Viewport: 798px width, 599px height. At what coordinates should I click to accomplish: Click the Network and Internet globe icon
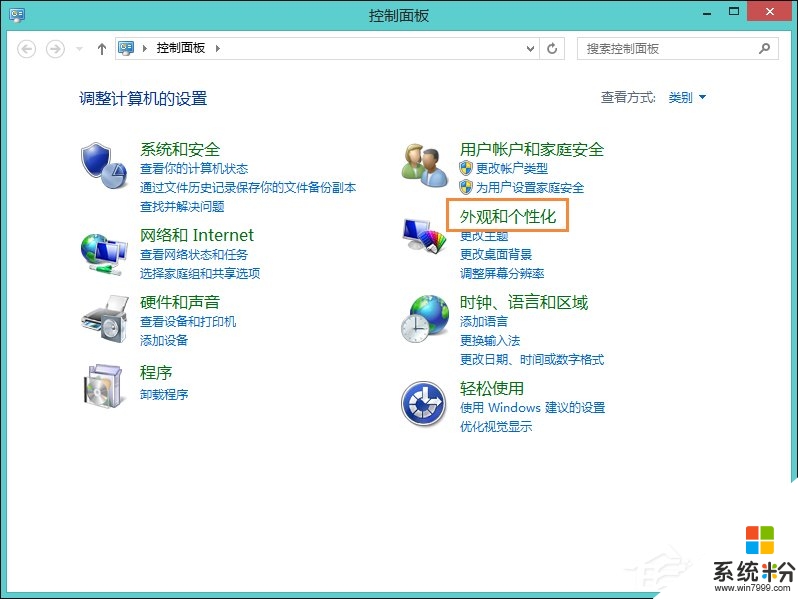pyautogui.click(x=104, y=254)
